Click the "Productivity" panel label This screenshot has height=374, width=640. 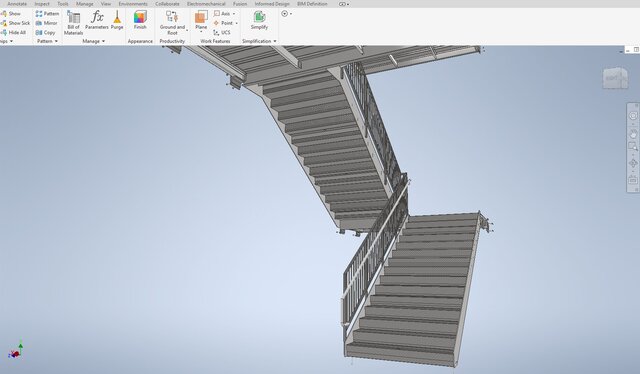pos(172,41)
